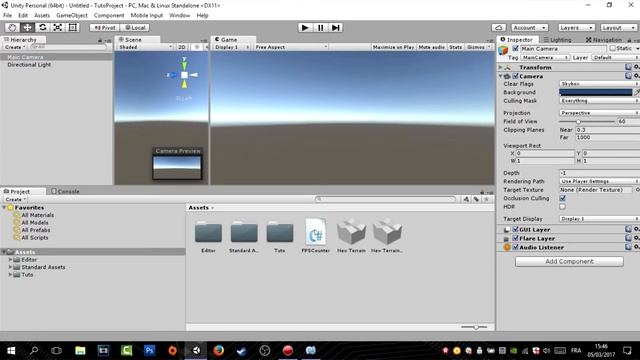This screenshot has height=360, width=640.
Task: Toggle the Static checkbox
Action: point(612,49)
